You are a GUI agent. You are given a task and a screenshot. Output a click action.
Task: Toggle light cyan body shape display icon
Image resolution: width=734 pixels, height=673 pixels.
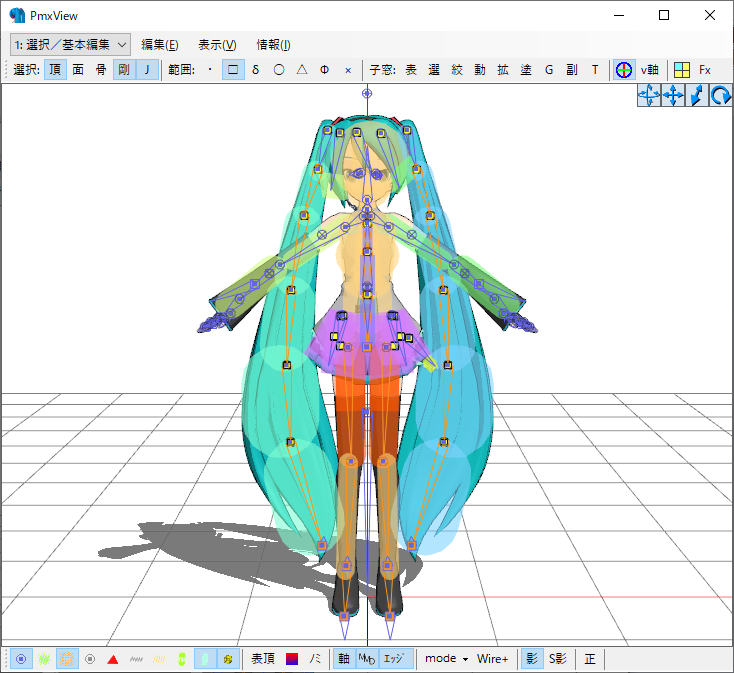coord(205,659)
